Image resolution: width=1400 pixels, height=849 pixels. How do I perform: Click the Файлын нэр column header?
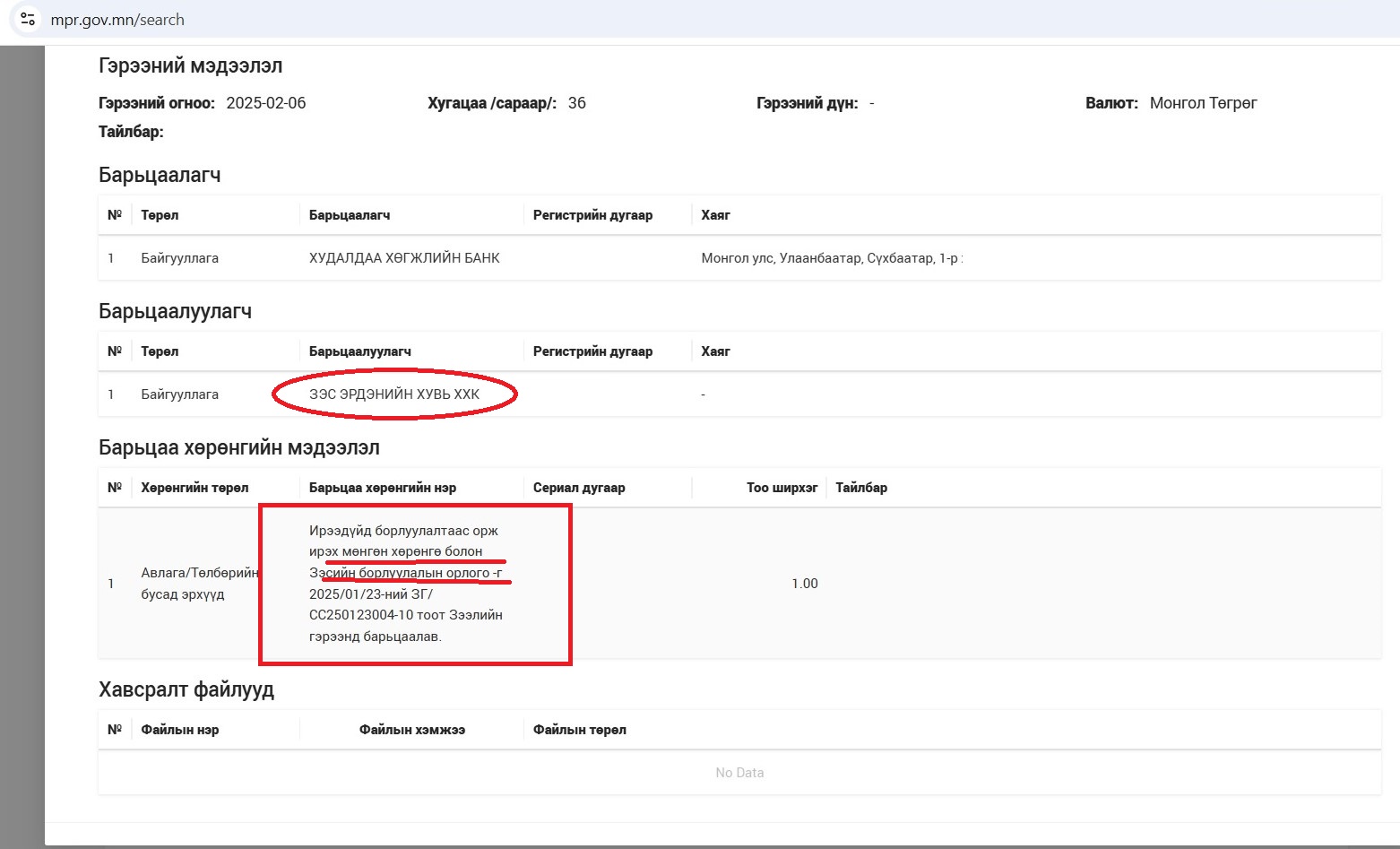coord(180,730)
